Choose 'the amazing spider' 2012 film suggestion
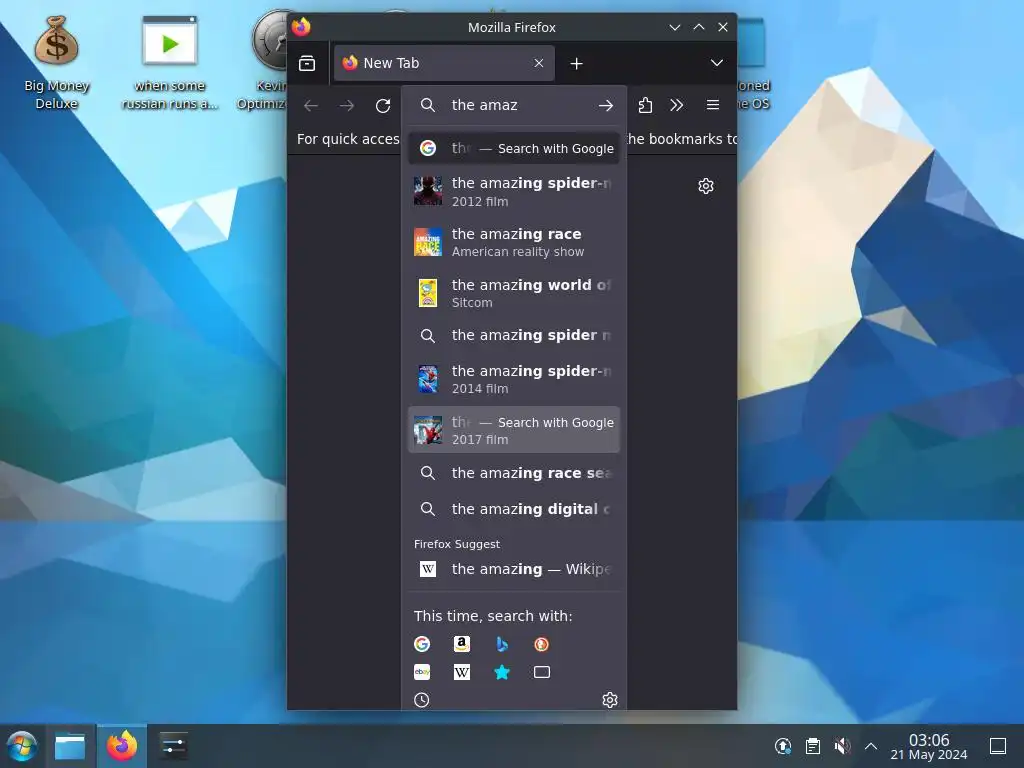 514,191
